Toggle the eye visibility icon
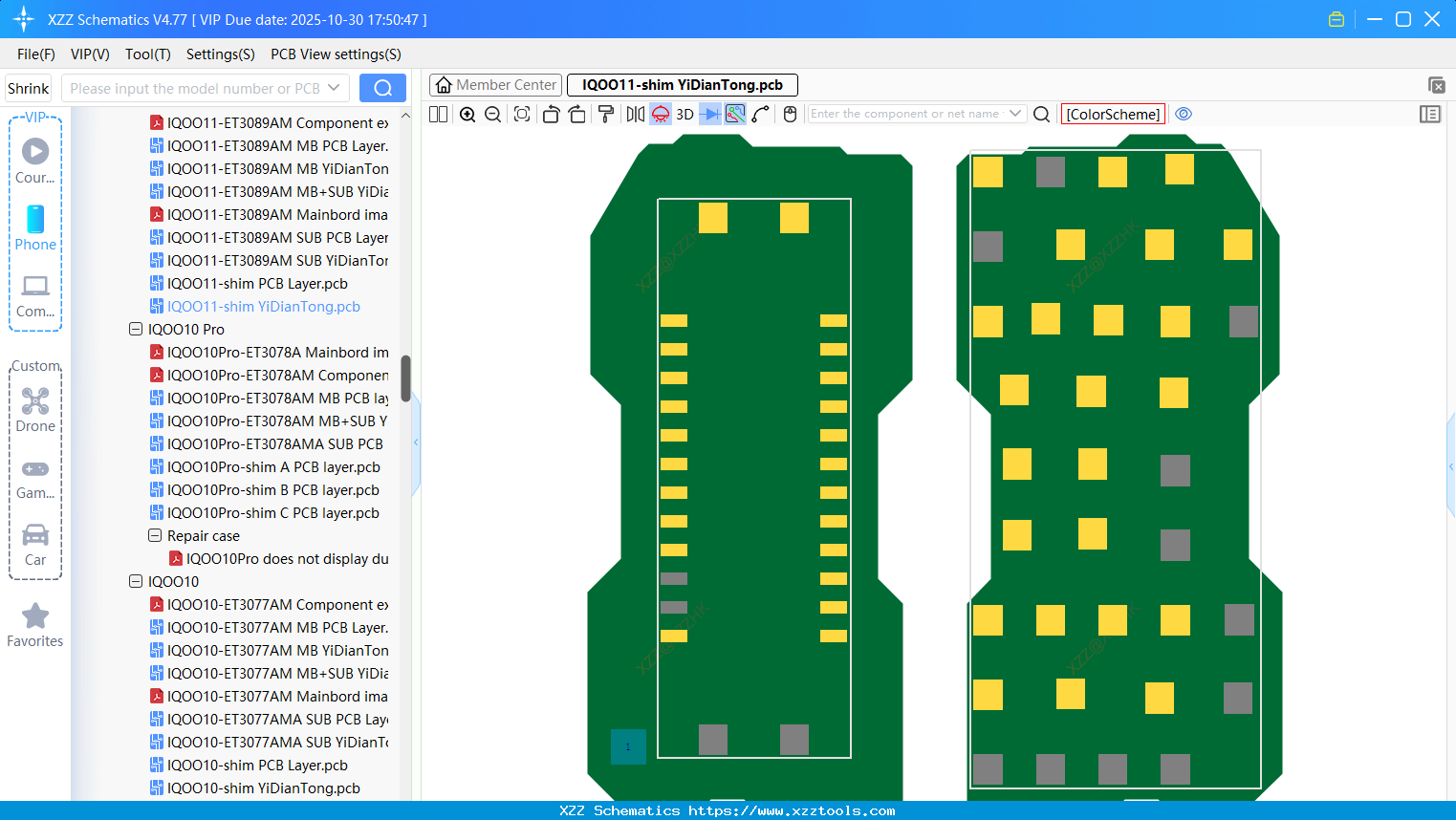The image size is (1456, 820). click(x=1184, y=114)
